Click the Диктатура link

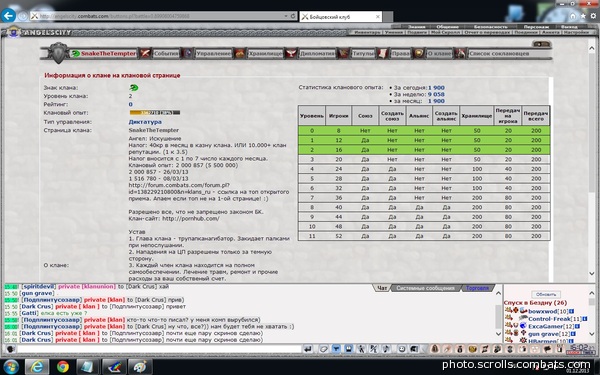point(145,122)
